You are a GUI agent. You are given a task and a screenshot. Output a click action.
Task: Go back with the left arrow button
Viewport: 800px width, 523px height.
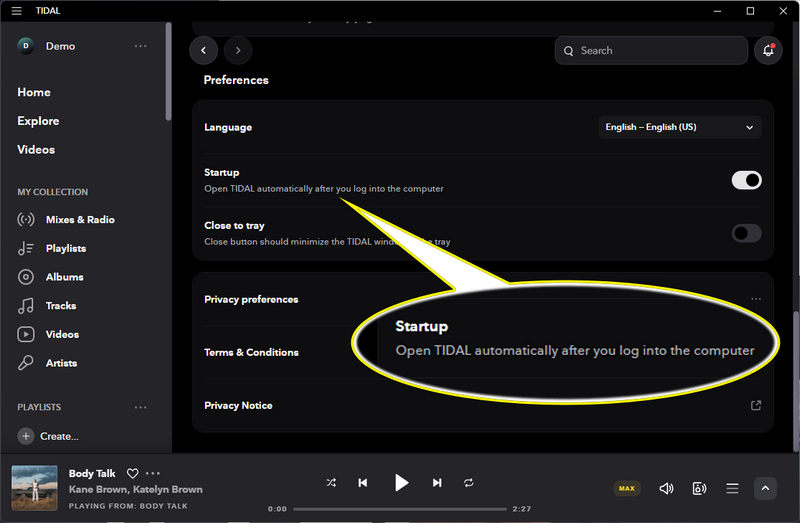(x=204, y=50)
